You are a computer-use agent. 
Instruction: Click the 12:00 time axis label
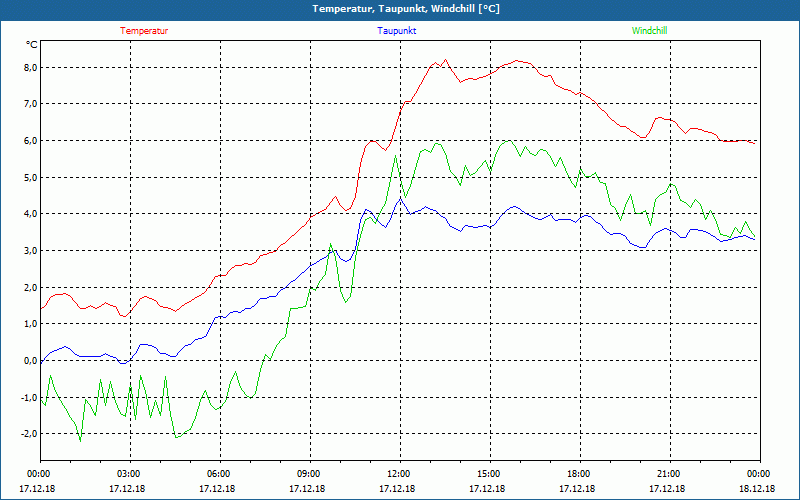click(x=397, y=474)
